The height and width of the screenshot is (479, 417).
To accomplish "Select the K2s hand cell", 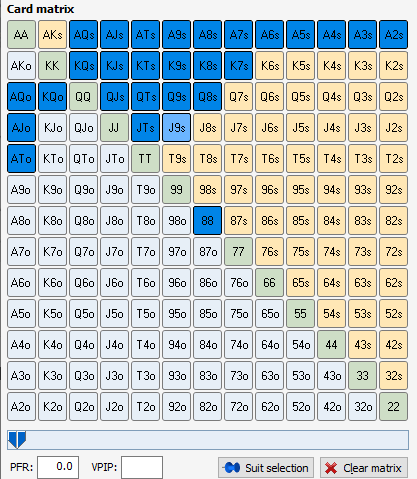I will pyautogui.click(x=393, y=66).
